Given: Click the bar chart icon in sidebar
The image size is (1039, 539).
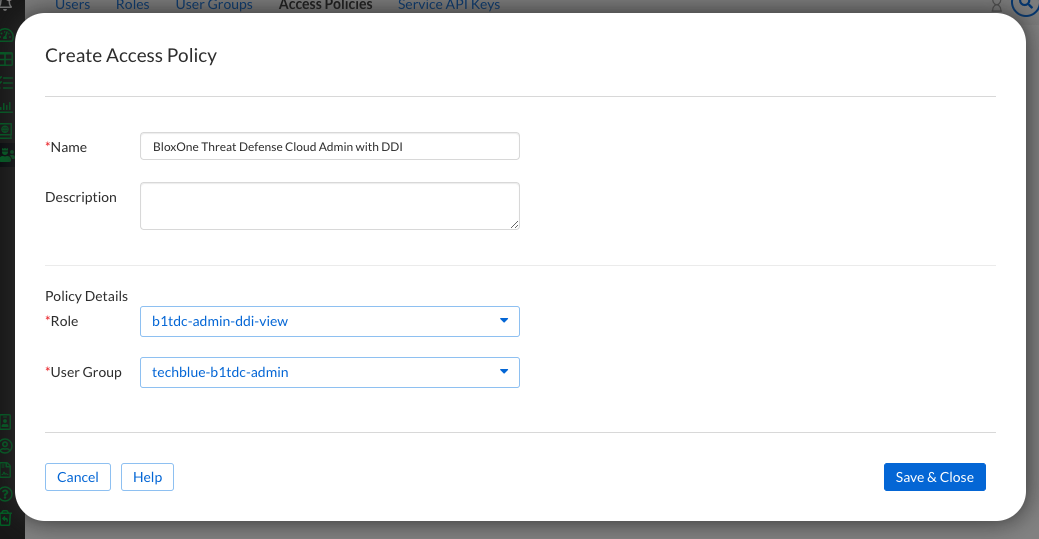Looking at the screenshot, I should click(x=6, y=105).
